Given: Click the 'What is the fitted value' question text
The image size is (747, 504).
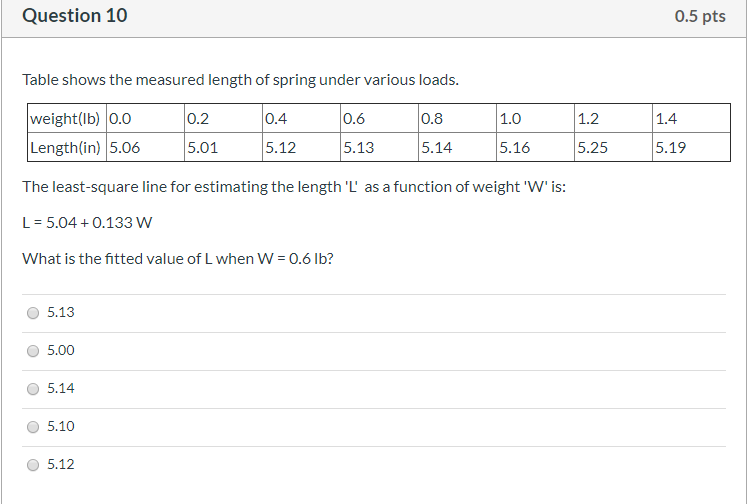Looking at the screenshot, I should point(178,259).
